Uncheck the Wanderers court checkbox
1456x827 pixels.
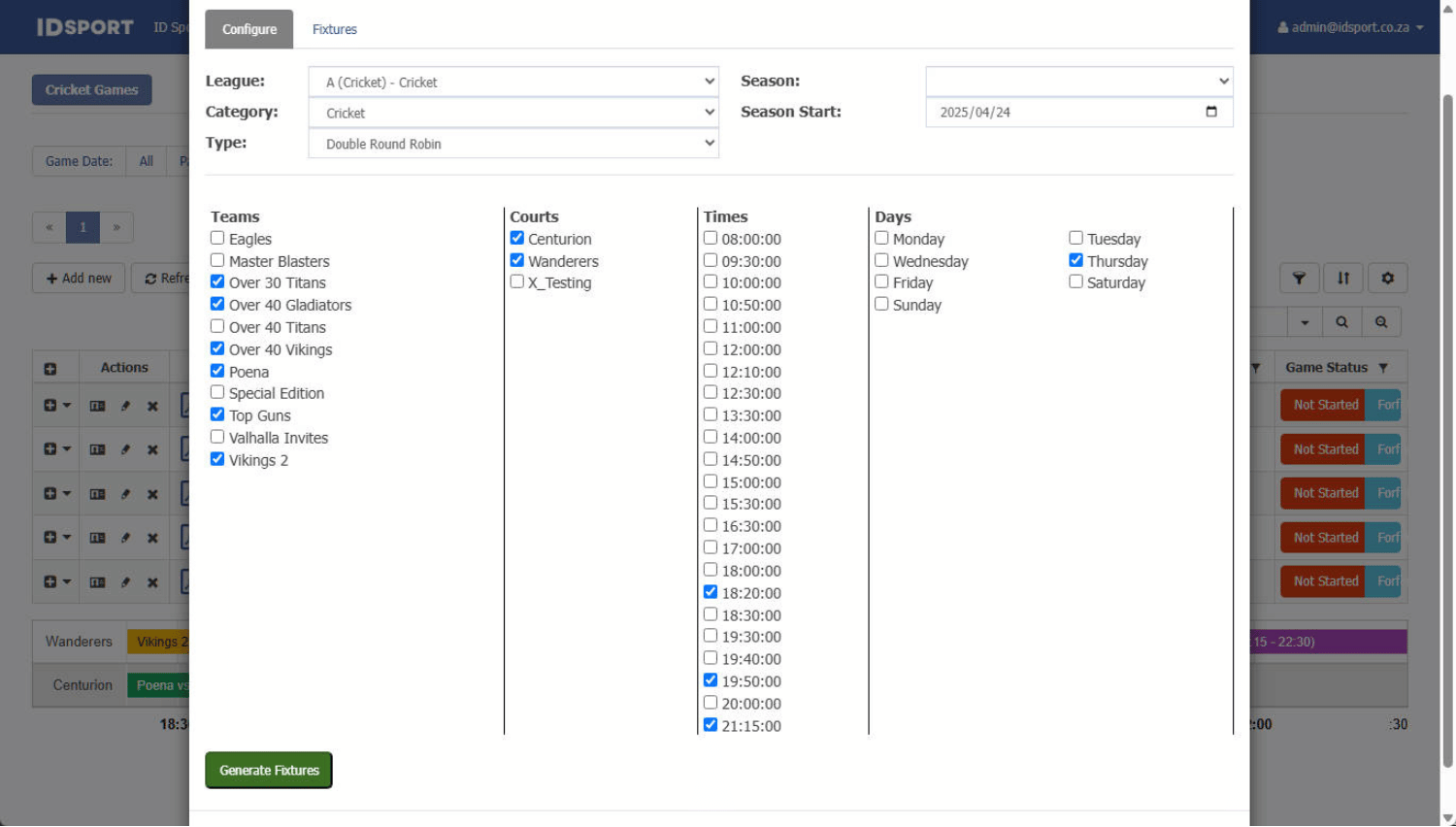click(517, 260)
